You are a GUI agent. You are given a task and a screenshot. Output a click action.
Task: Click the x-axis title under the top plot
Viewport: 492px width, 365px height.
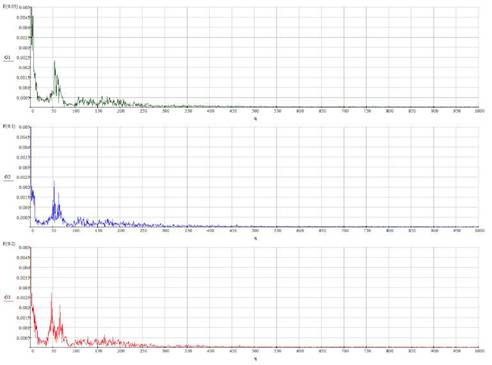pos(256,118)
